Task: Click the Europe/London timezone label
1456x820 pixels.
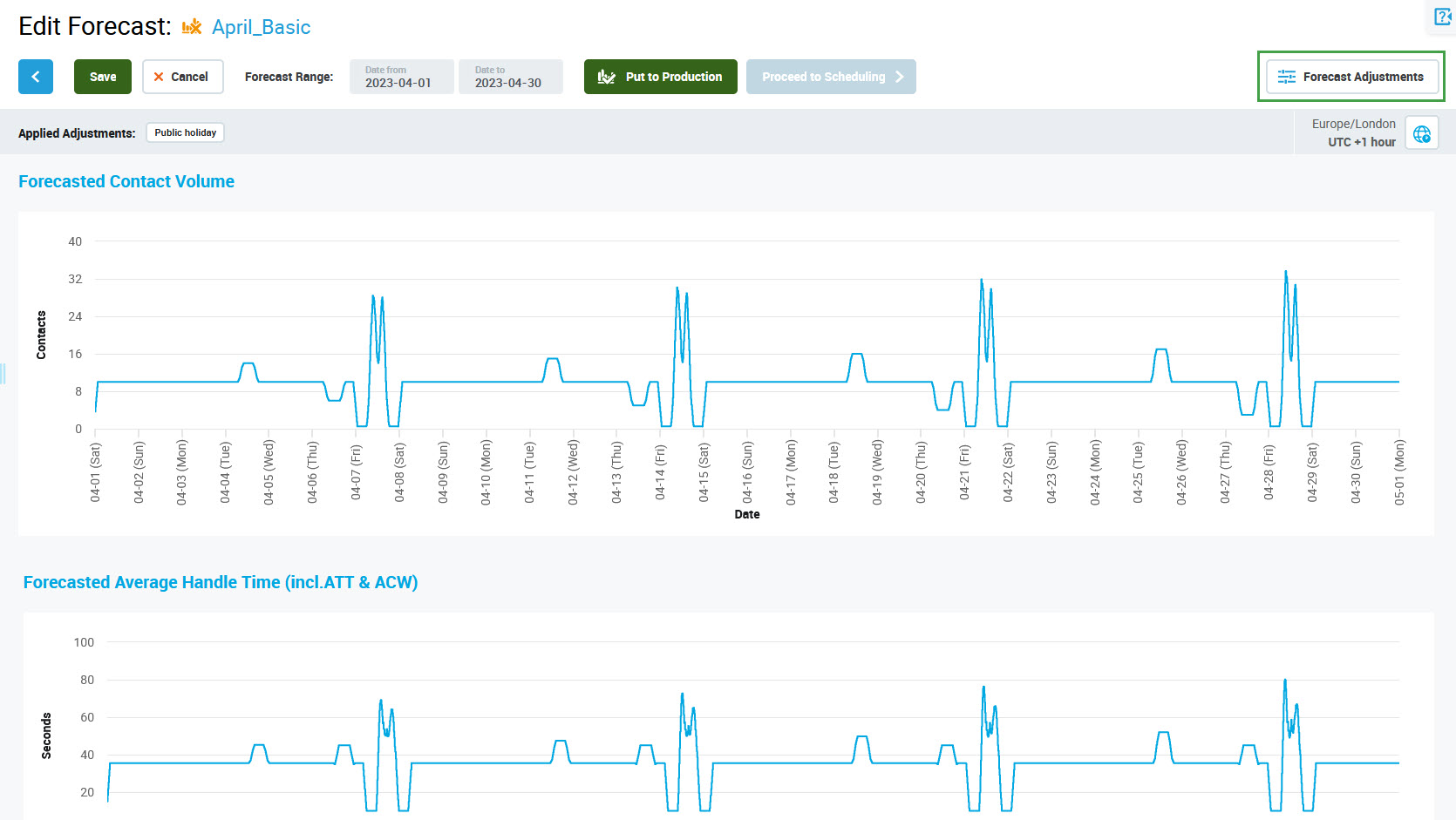Action: [x=1353, y=124]
